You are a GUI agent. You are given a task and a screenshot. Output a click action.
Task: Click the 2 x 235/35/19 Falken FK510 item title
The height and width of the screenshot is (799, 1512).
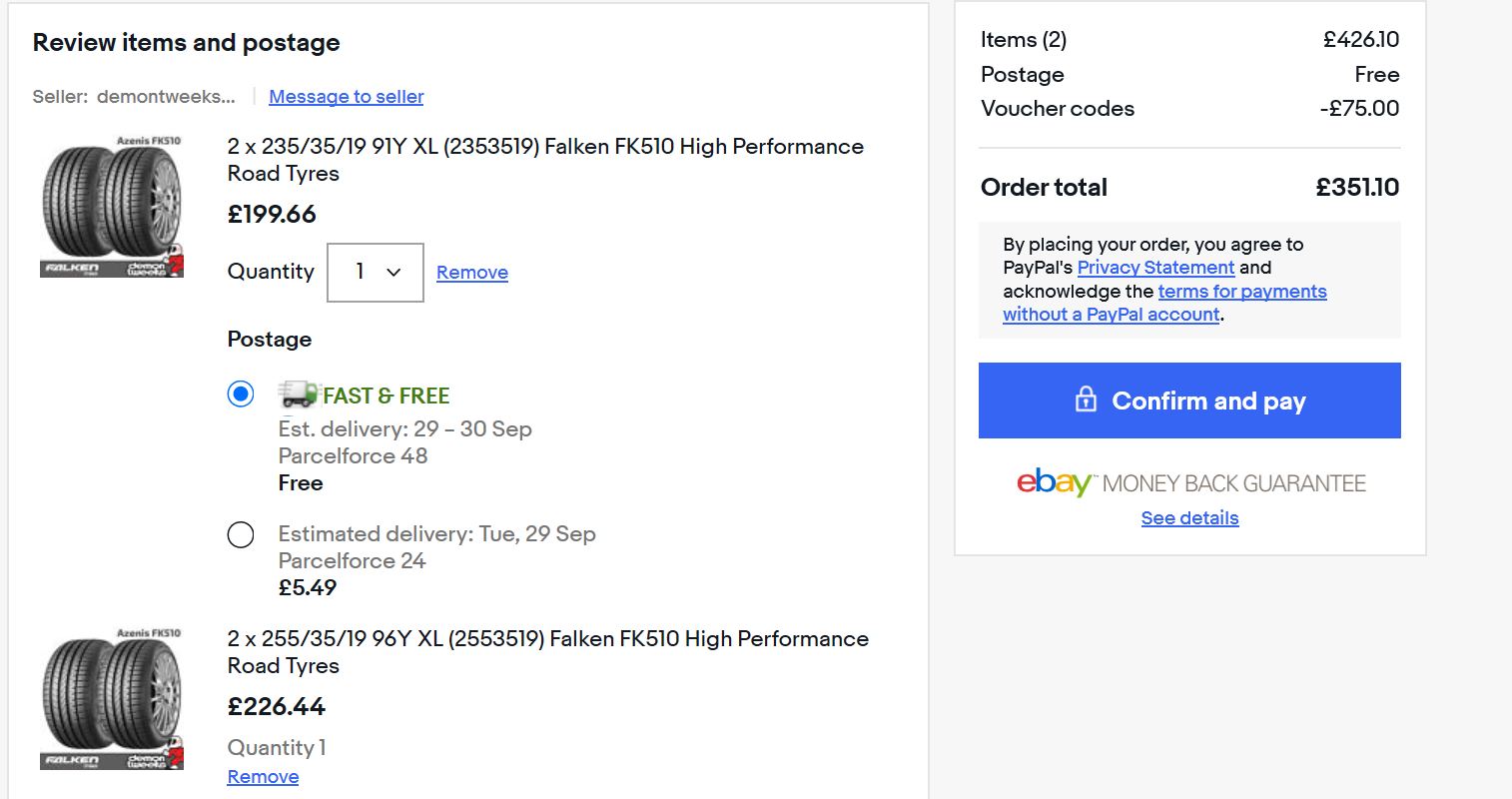pos(544,160)
